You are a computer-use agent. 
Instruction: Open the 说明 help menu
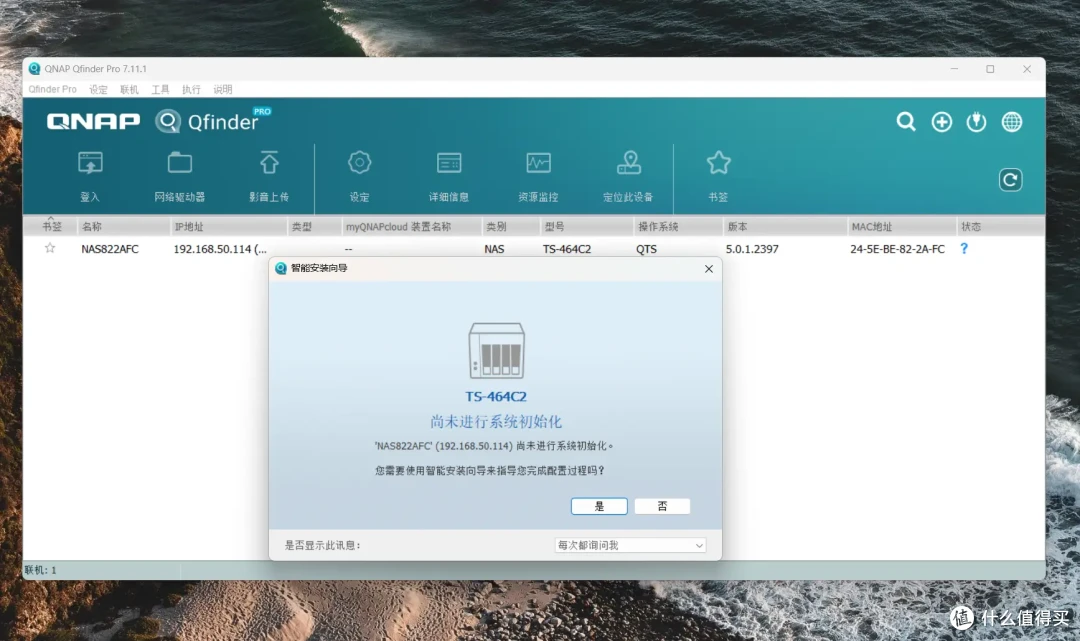[222, 90]
